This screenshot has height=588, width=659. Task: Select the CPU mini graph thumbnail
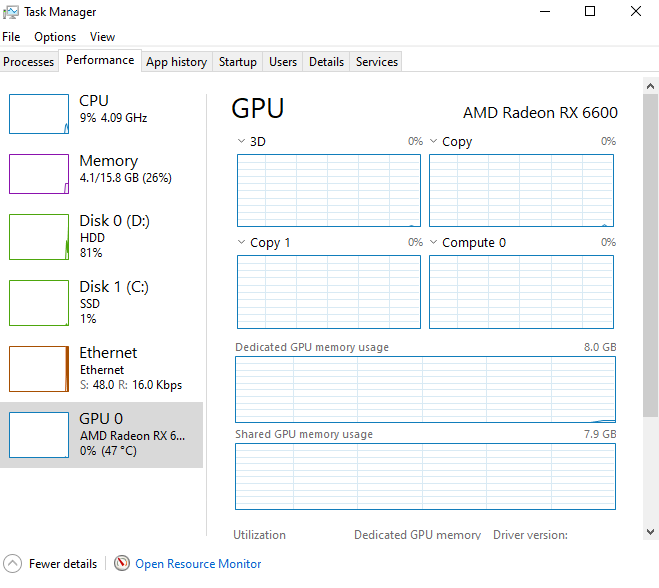(x=39, y=114)
